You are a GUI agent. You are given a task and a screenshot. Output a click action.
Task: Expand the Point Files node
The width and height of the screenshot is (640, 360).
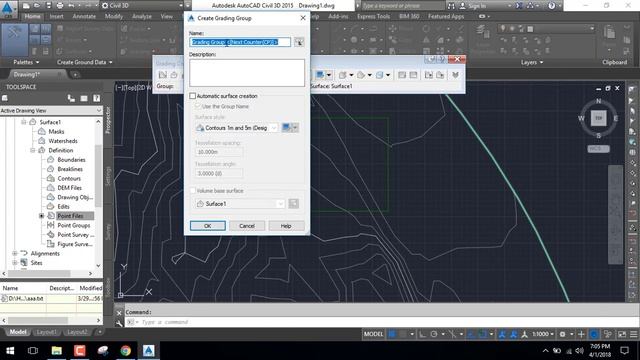click(x=41, y=216)
